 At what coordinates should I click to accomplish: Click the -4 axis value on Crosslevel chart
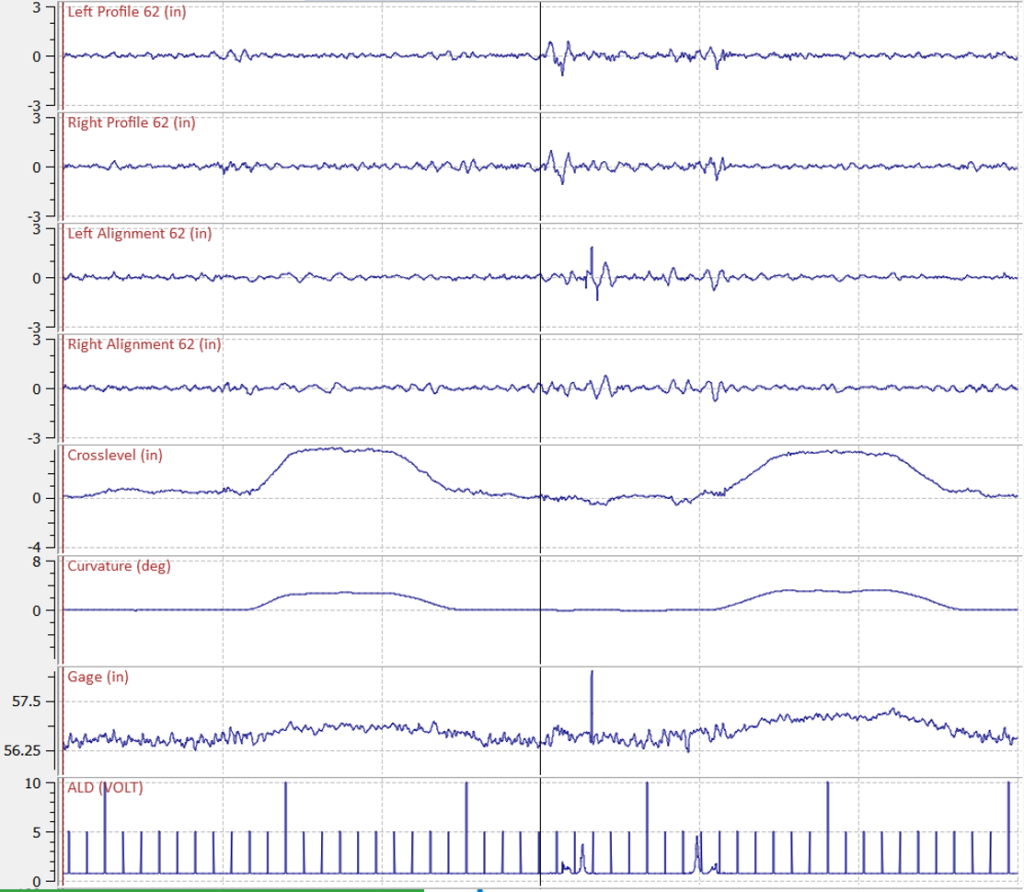tap(34, 547)
